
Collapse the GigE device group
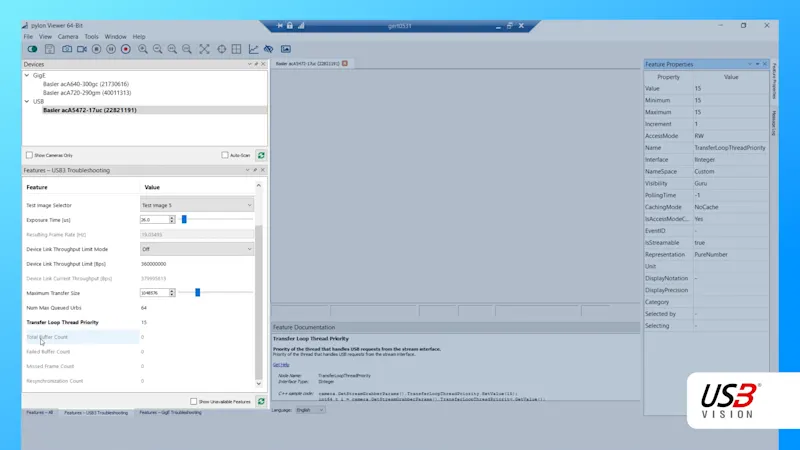[x=27, y=75]
